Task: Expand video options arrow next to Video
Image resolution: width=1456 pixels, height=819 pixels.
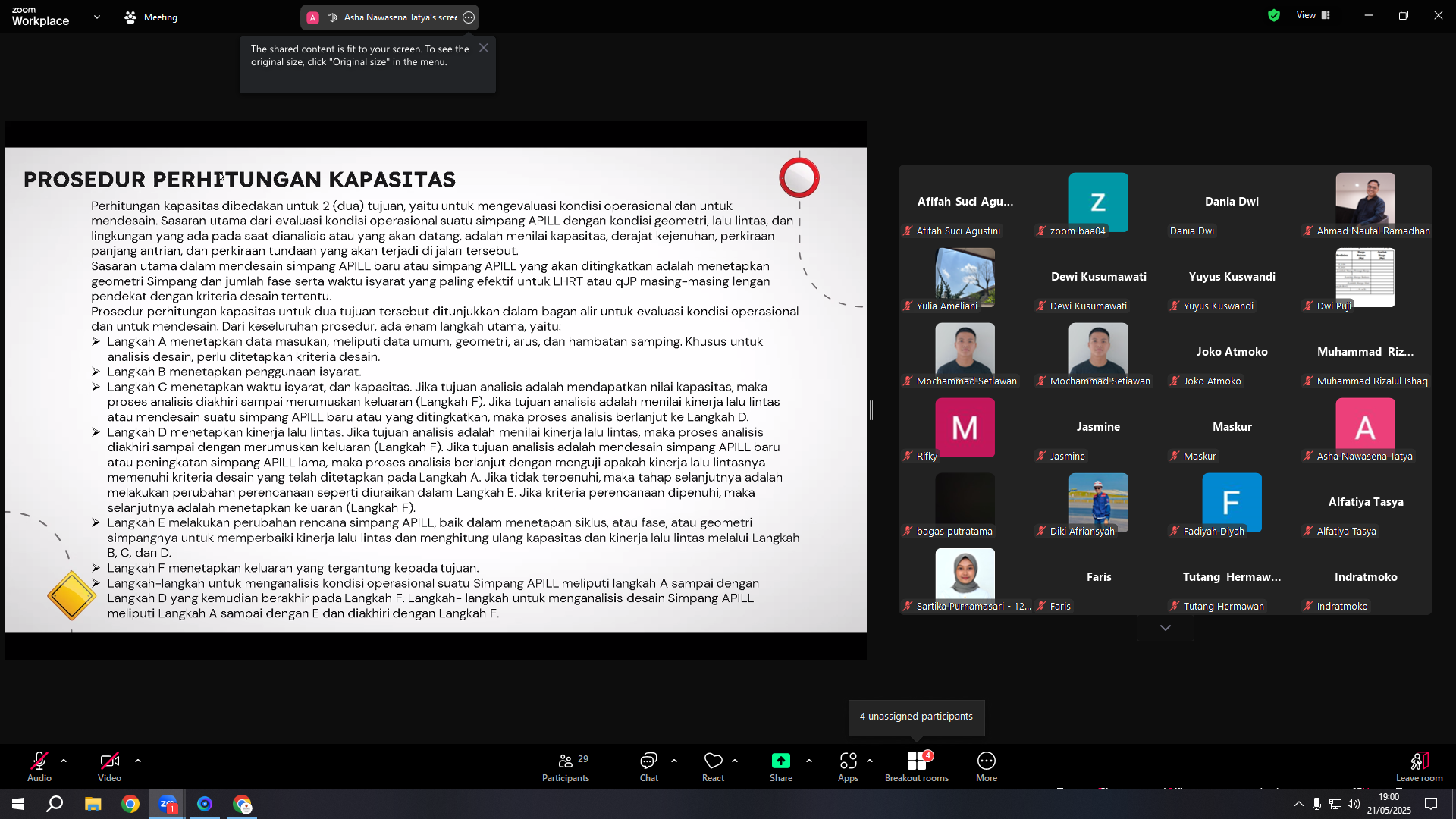Action: pyautogui.click(x=137, y=761)
